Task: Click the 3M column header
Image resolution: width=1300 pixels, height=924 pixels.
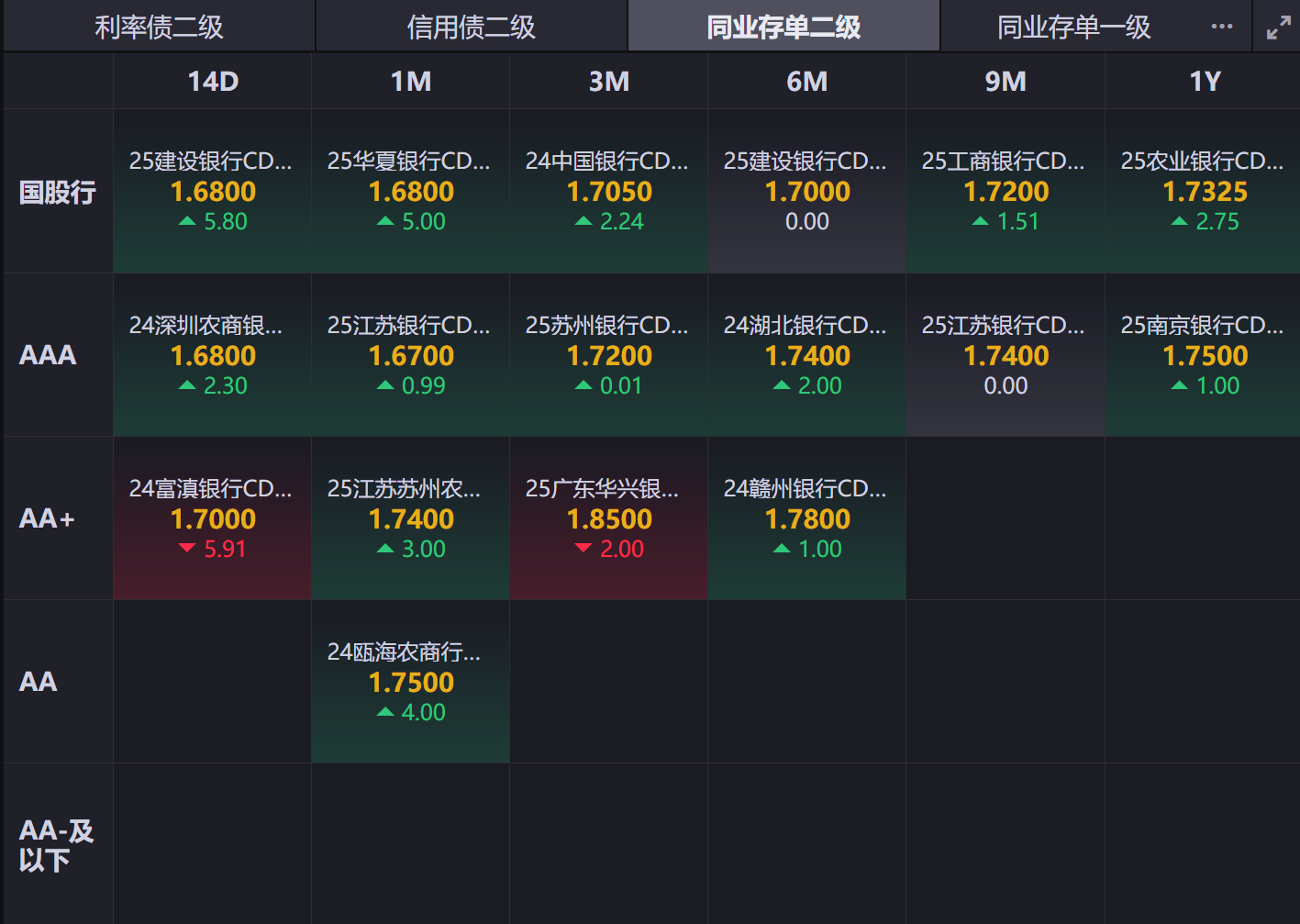Action: pos(609,82)
